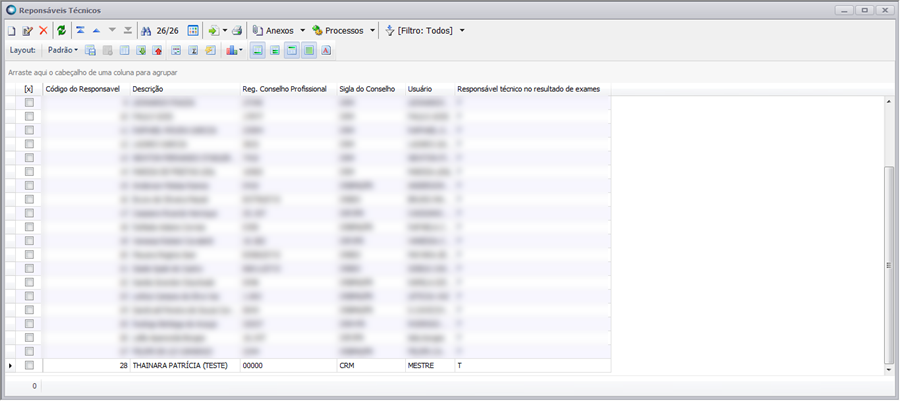The image size is (900, 401).
Task: Click the yellow lightning icon in layout toolbar
Action: pos(211,50)
